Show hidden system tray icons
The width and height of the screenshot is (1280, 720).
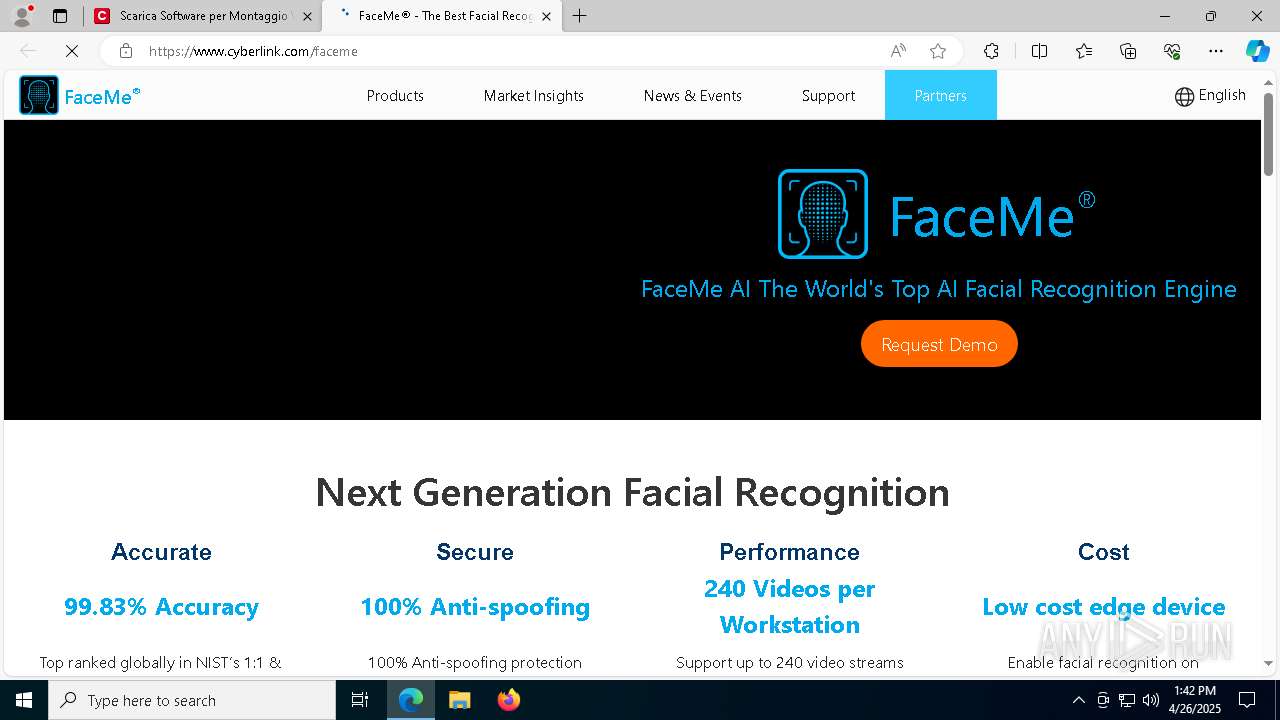pos(1078,700)
